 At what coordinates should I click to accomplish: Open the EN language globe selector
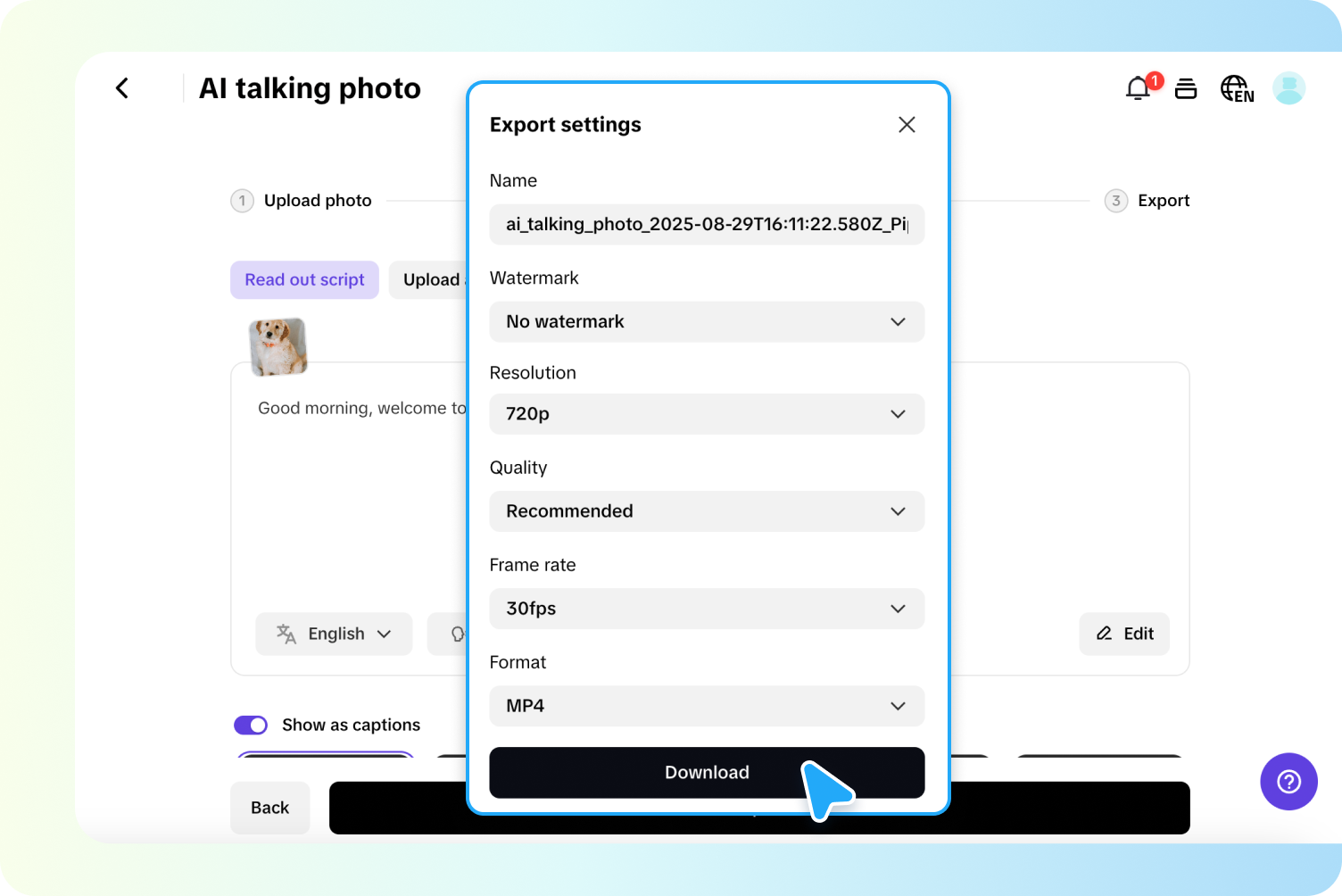(x=1237, y=87)
